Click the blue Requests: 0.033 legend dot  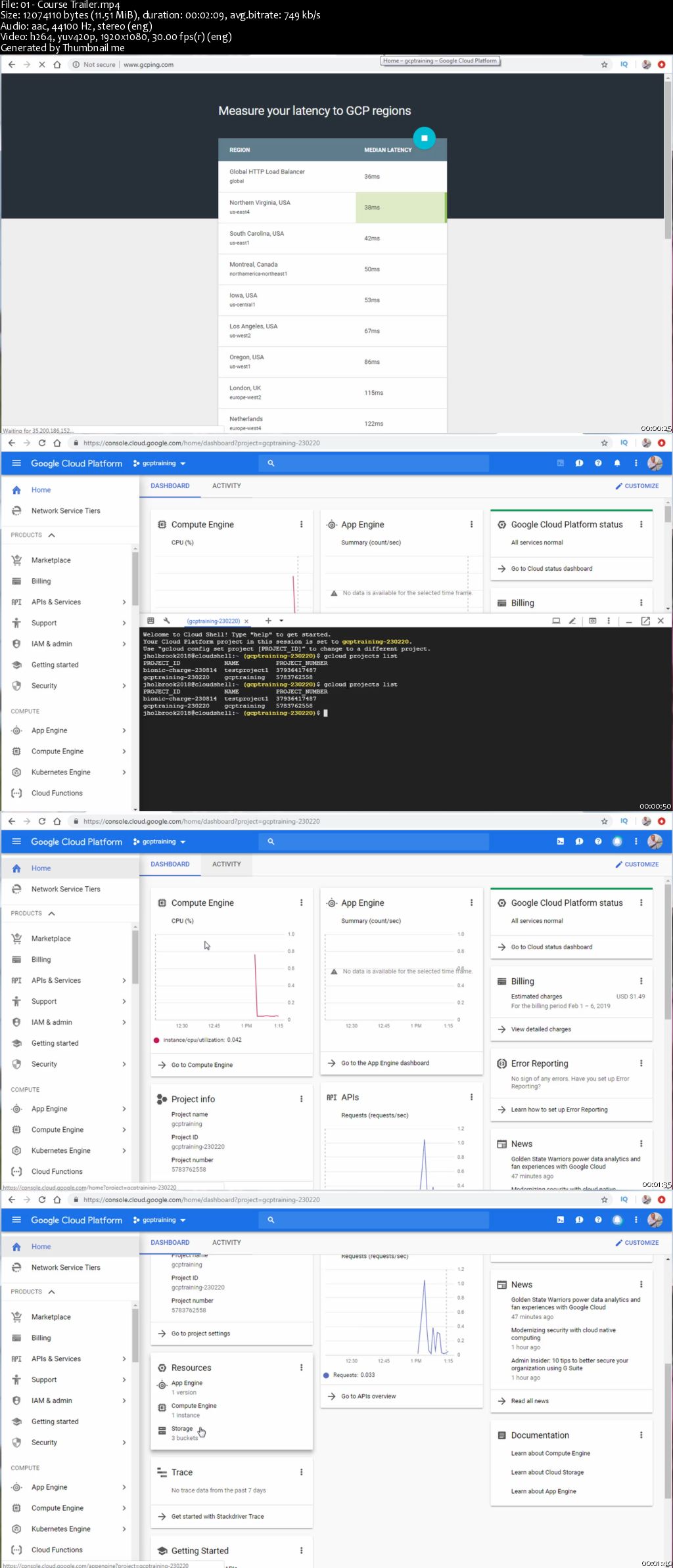(326, 1375)
